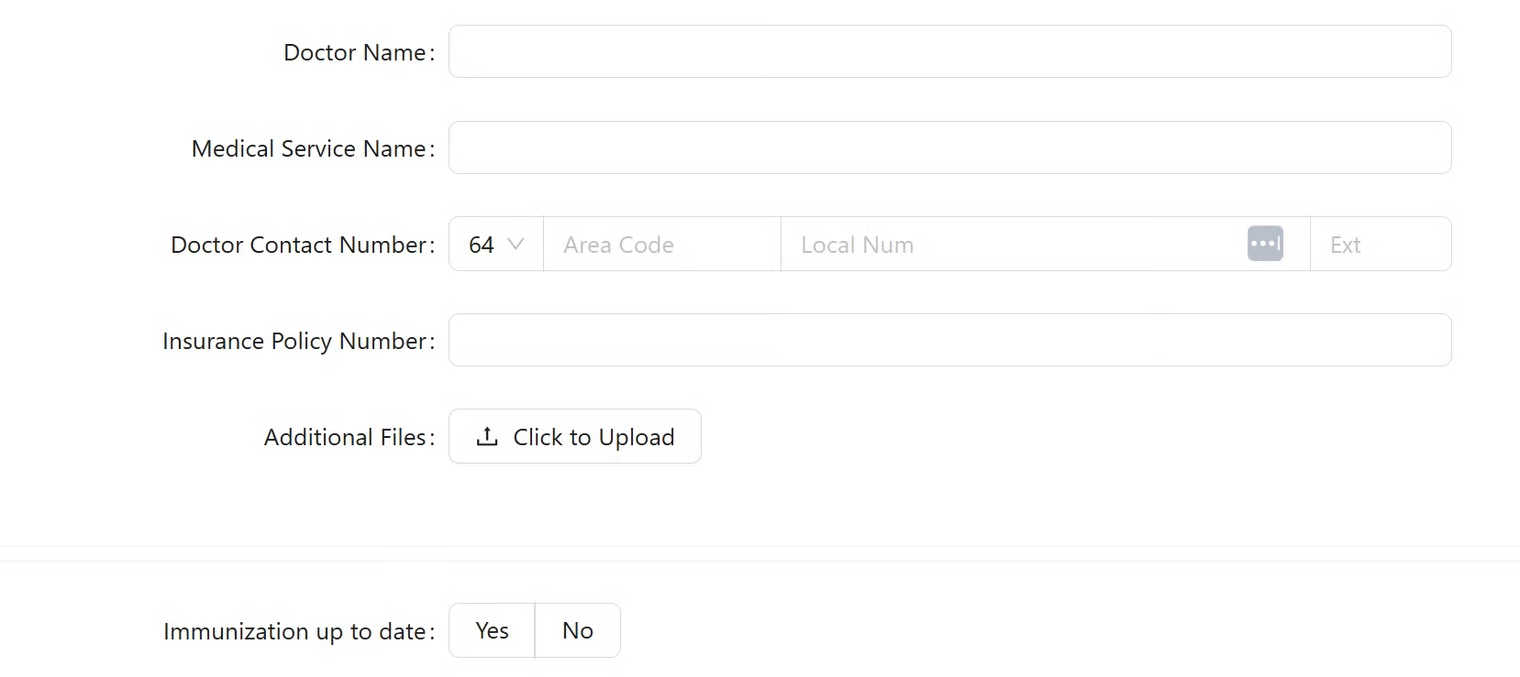Viewport: 1520px width, 677px height.
Task: Click the Immunization up to date label
Action: coord(295,632)
